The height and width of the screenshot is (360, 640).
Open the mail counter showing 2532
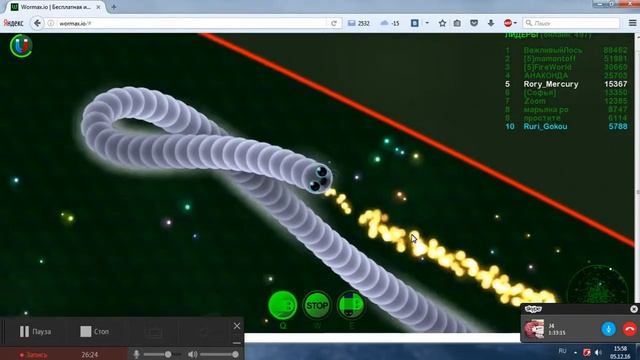[358, 23]
